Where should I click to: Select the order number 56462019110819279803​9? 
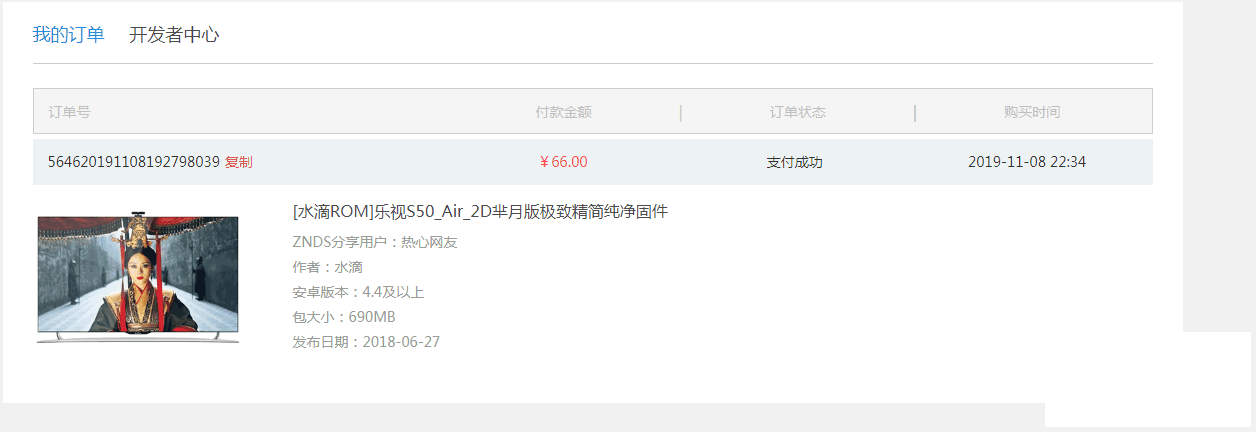tap(134, 162)
